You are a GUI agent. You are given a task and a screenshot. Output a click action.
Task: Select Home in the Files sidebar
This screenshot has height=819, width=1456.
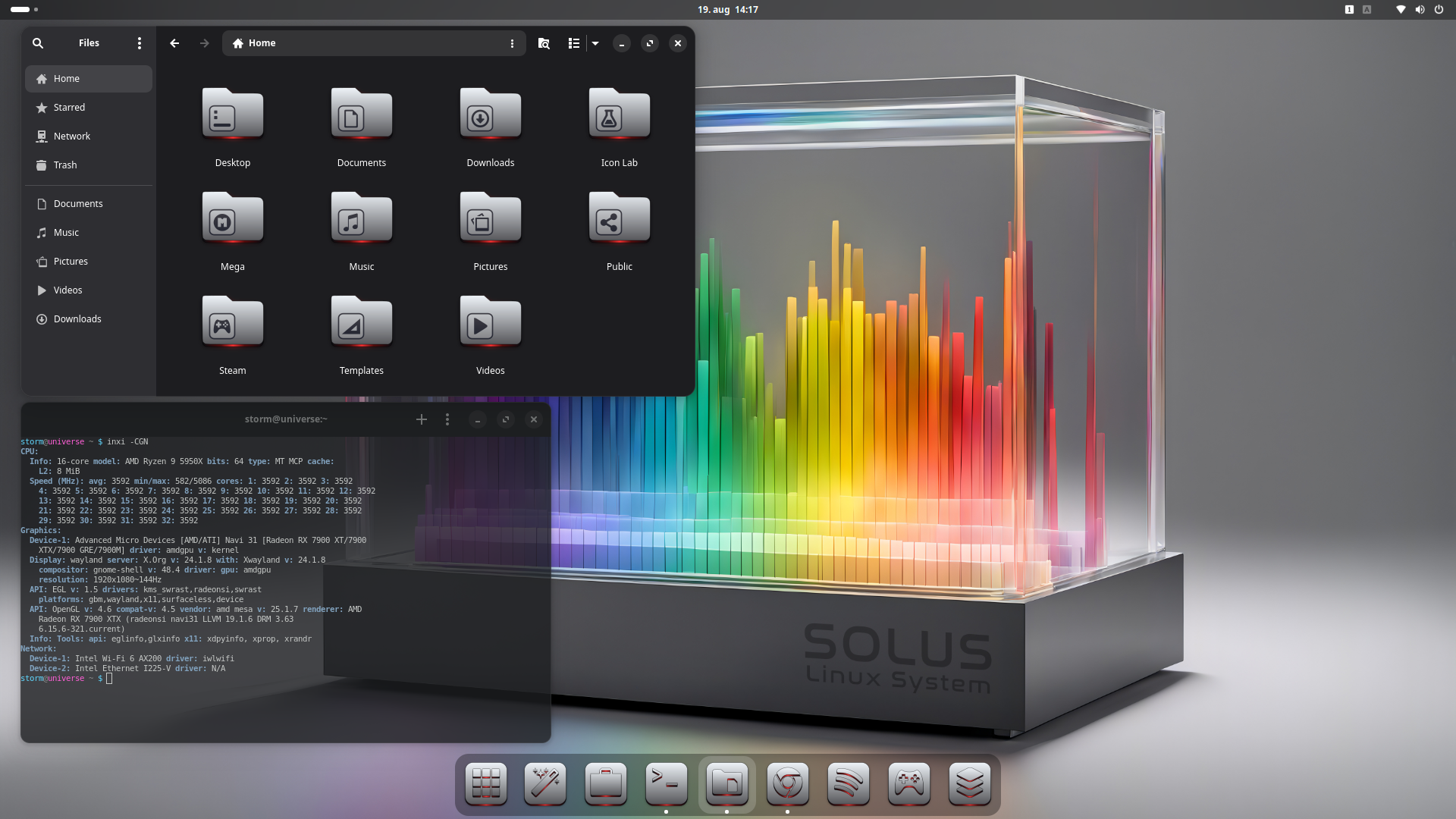tap(89, 79)
